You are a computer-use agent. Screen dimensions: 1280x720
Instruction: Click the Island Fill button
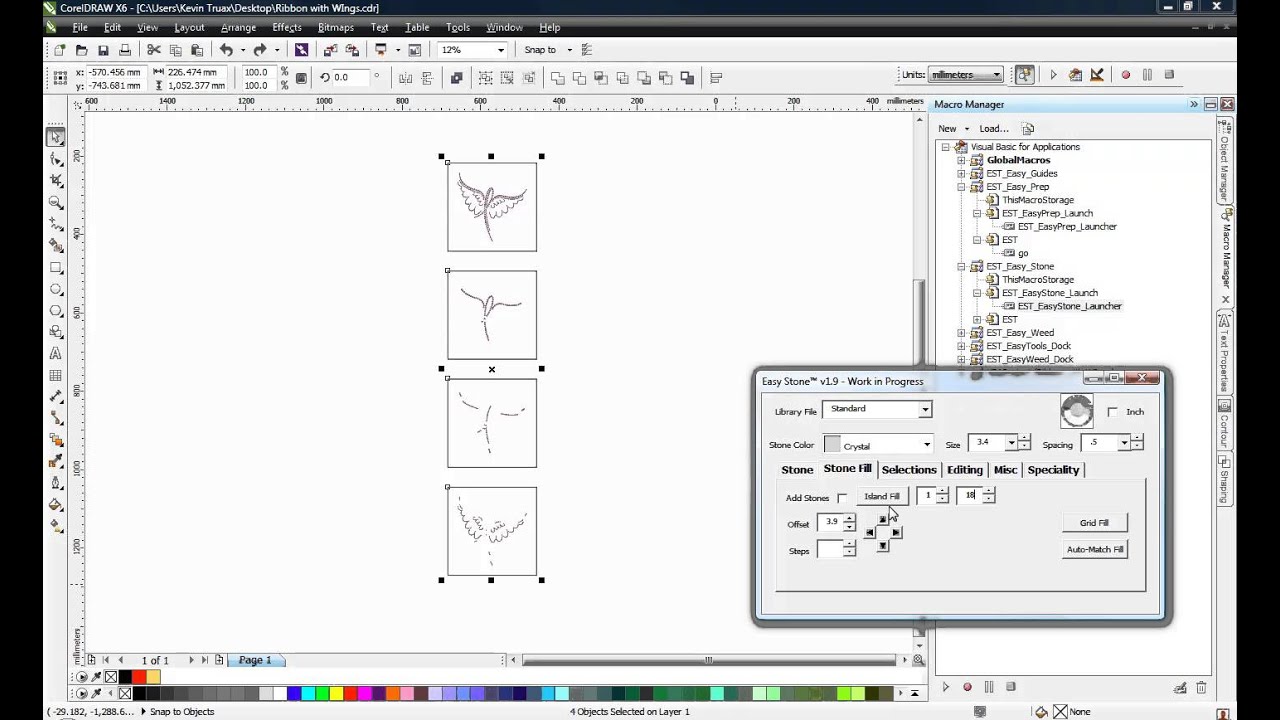pos(882,496)
